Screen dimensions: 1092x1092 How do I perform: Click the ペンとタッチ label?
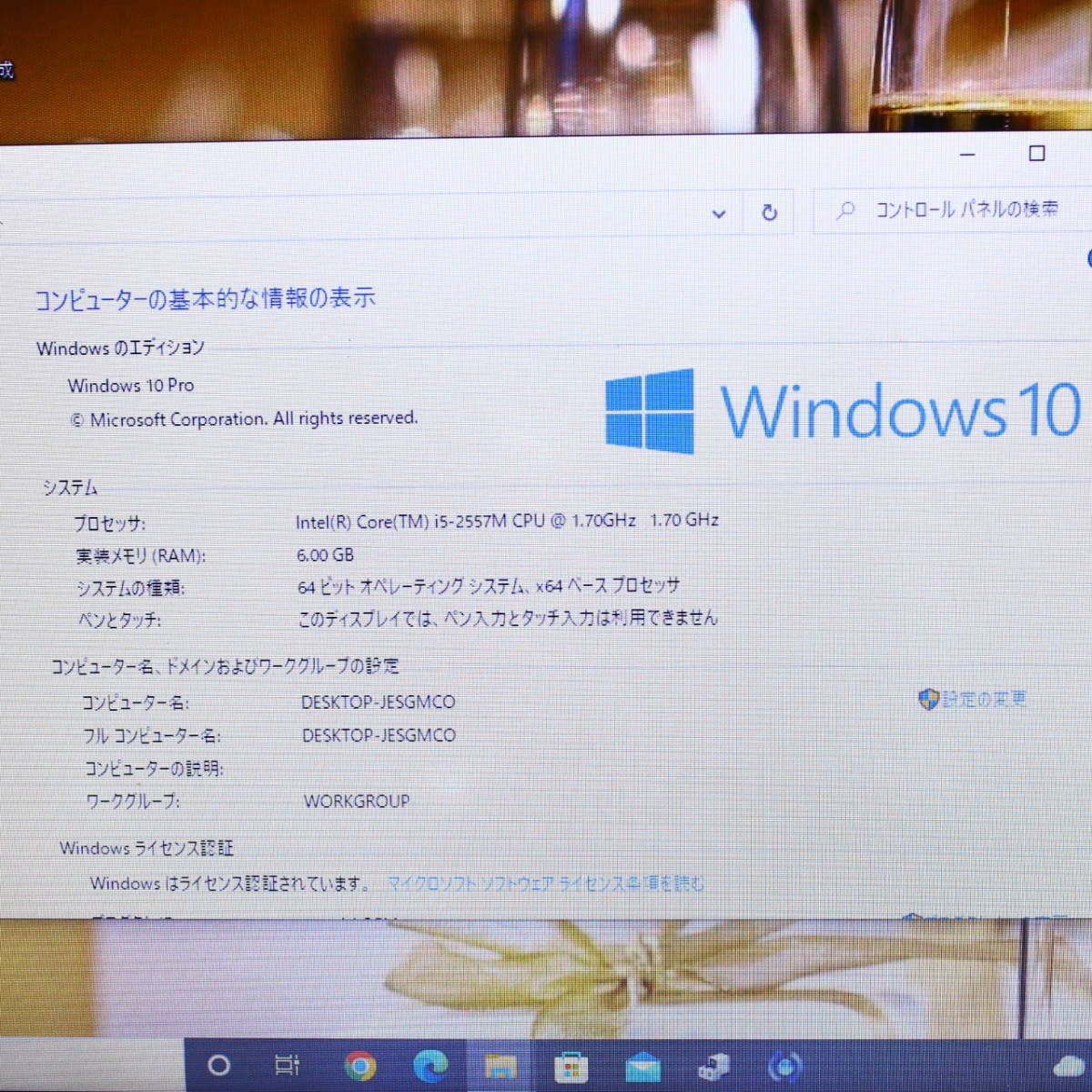pyautogui.click(x=119, y=621)
